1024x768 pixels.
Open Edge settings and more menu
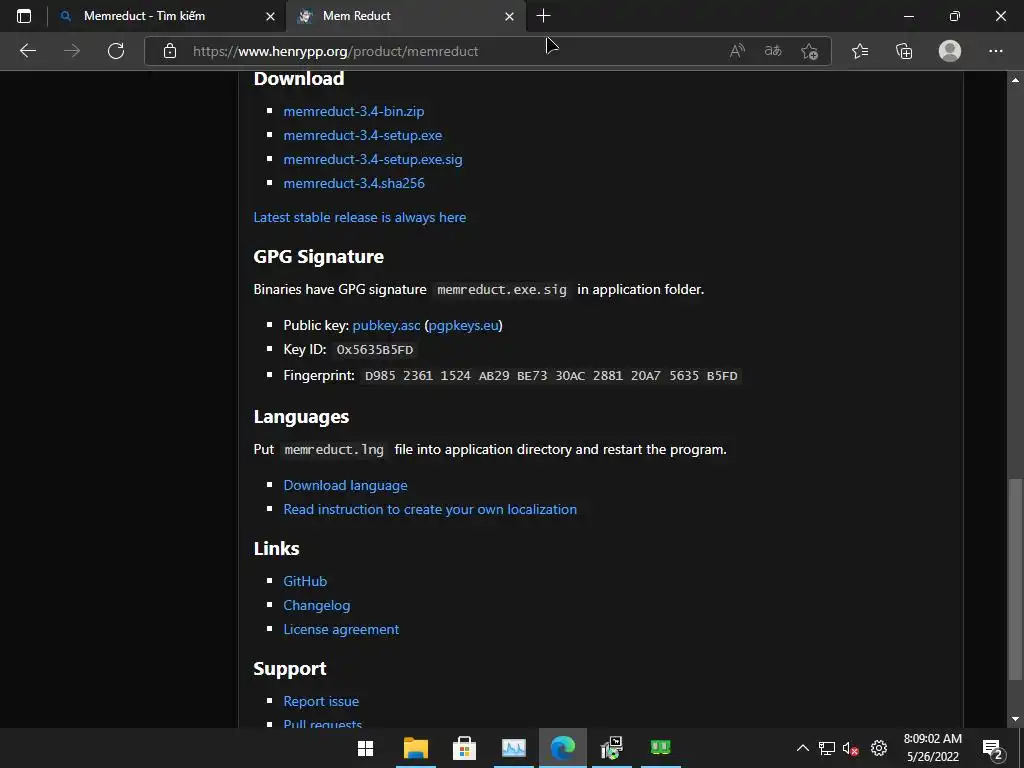pyautogui.click(x=995, y=51)
